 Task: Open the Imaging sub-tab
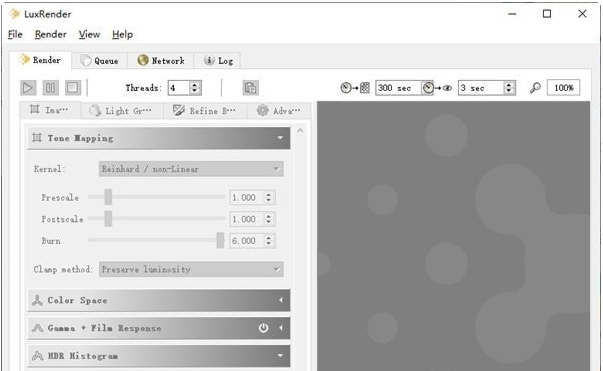click(50, 110)
